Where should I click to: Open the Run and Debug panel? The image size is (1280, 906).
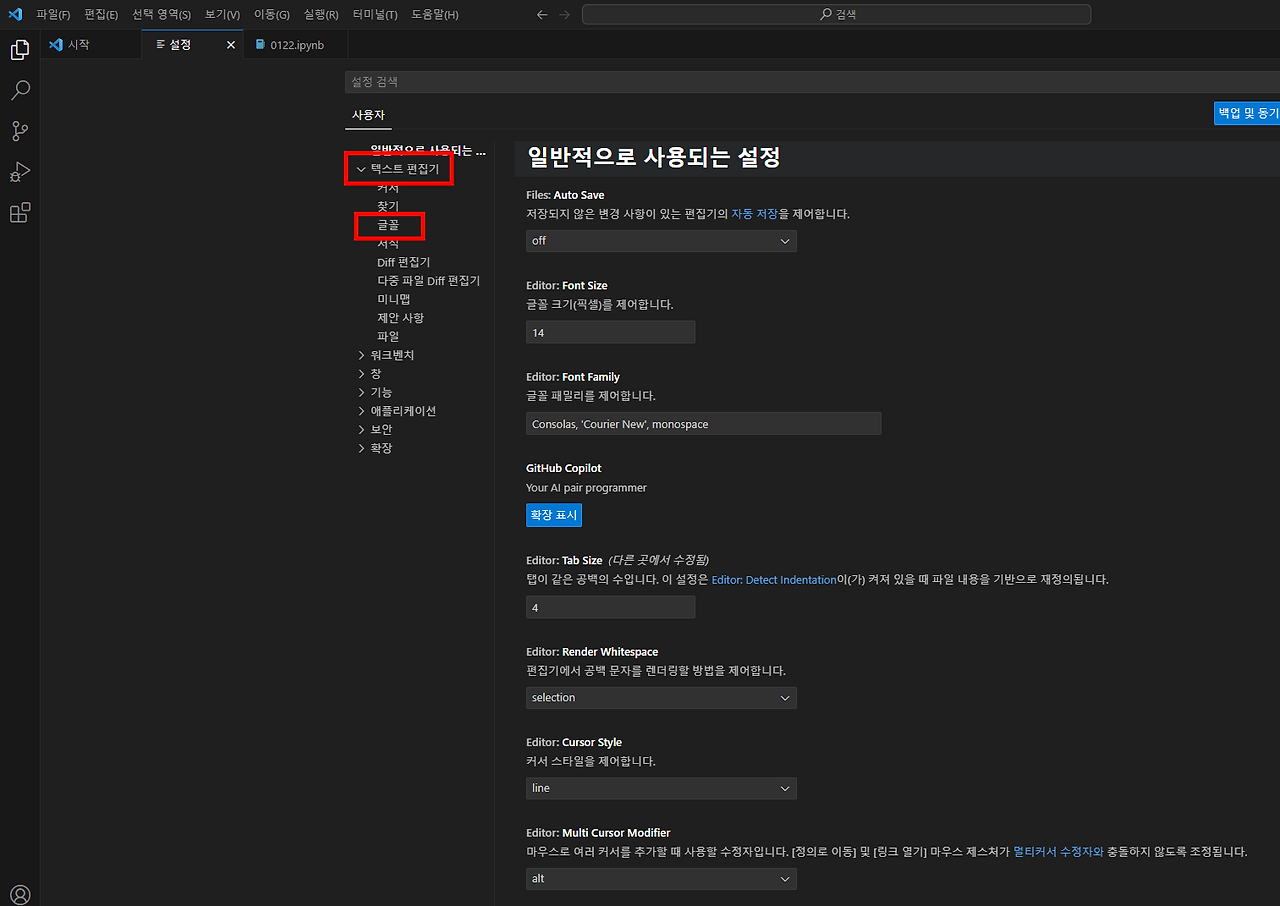(20, 172)
